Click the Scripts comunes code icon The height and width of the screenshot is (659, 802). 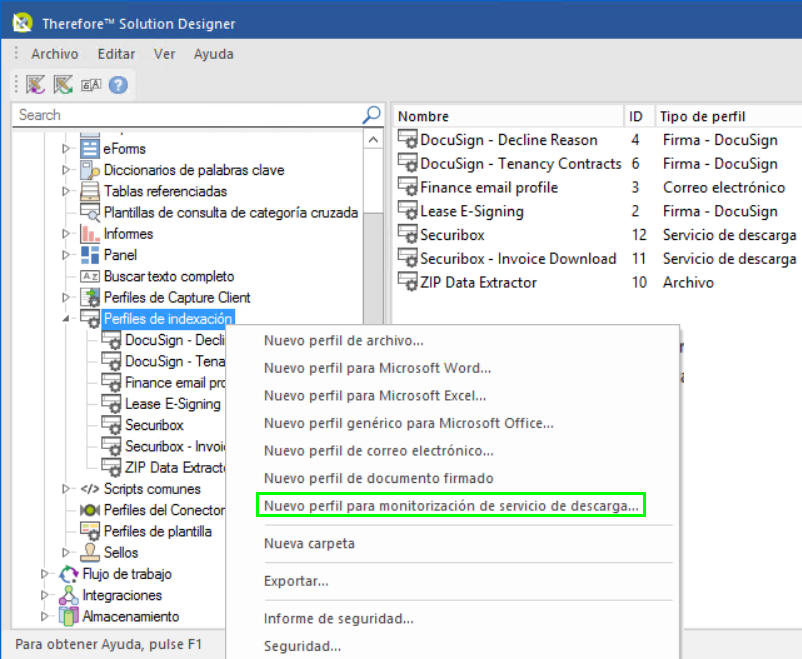(x=90, y=489)
